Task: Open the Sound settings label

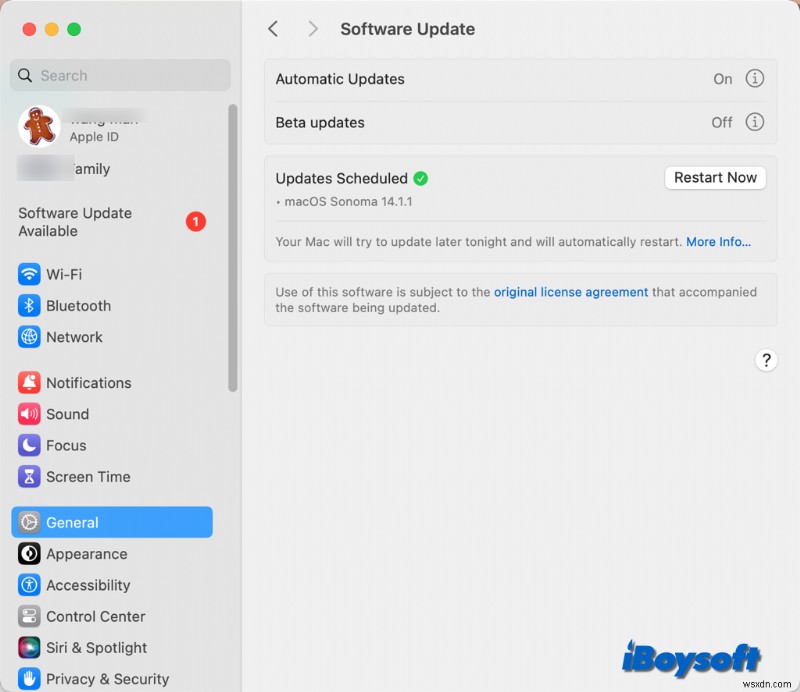Action: (x=67, y=414)
